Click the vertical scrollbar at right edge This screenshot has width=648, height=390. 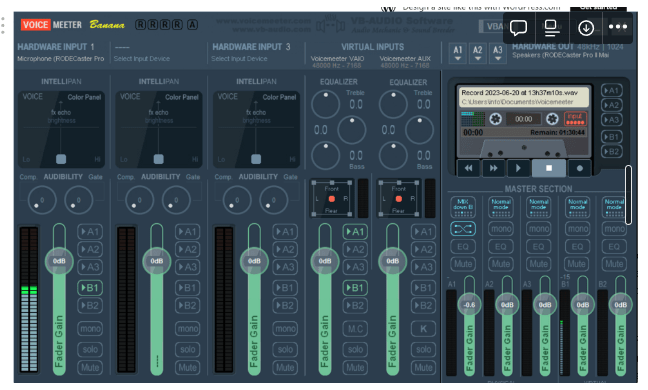tap(628, 195)
